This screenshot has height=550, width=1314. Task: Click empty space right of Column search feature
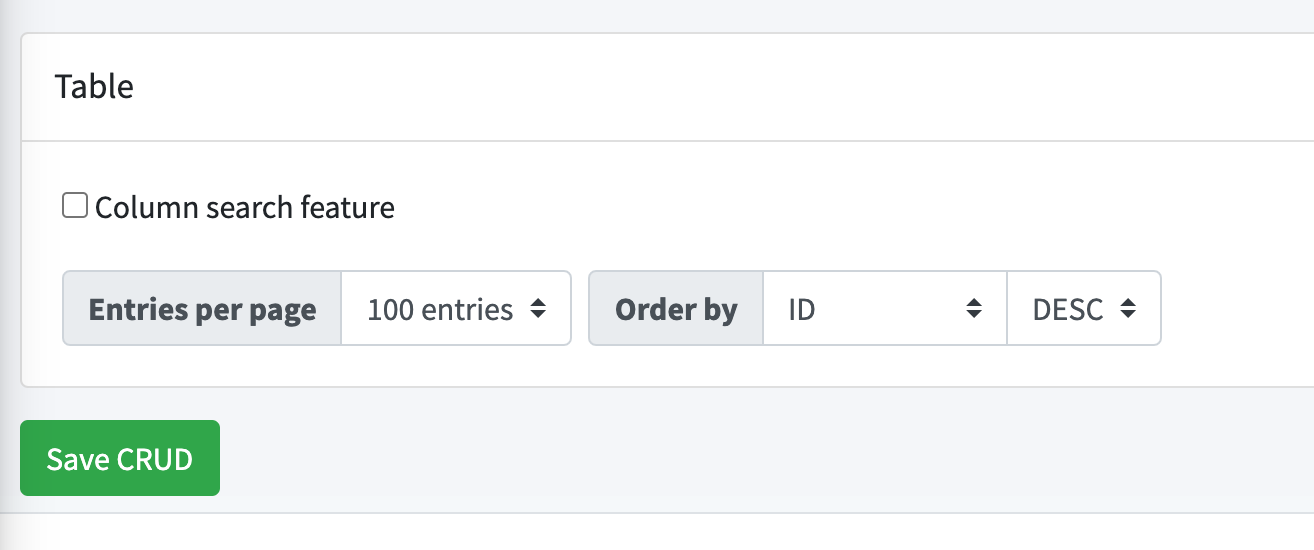click(x=800, y=208)
